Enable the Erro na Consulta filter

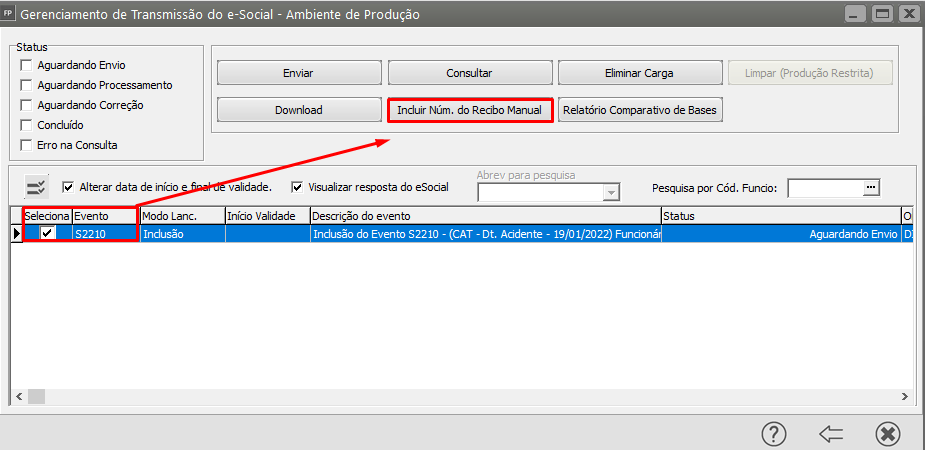(26, 145)
